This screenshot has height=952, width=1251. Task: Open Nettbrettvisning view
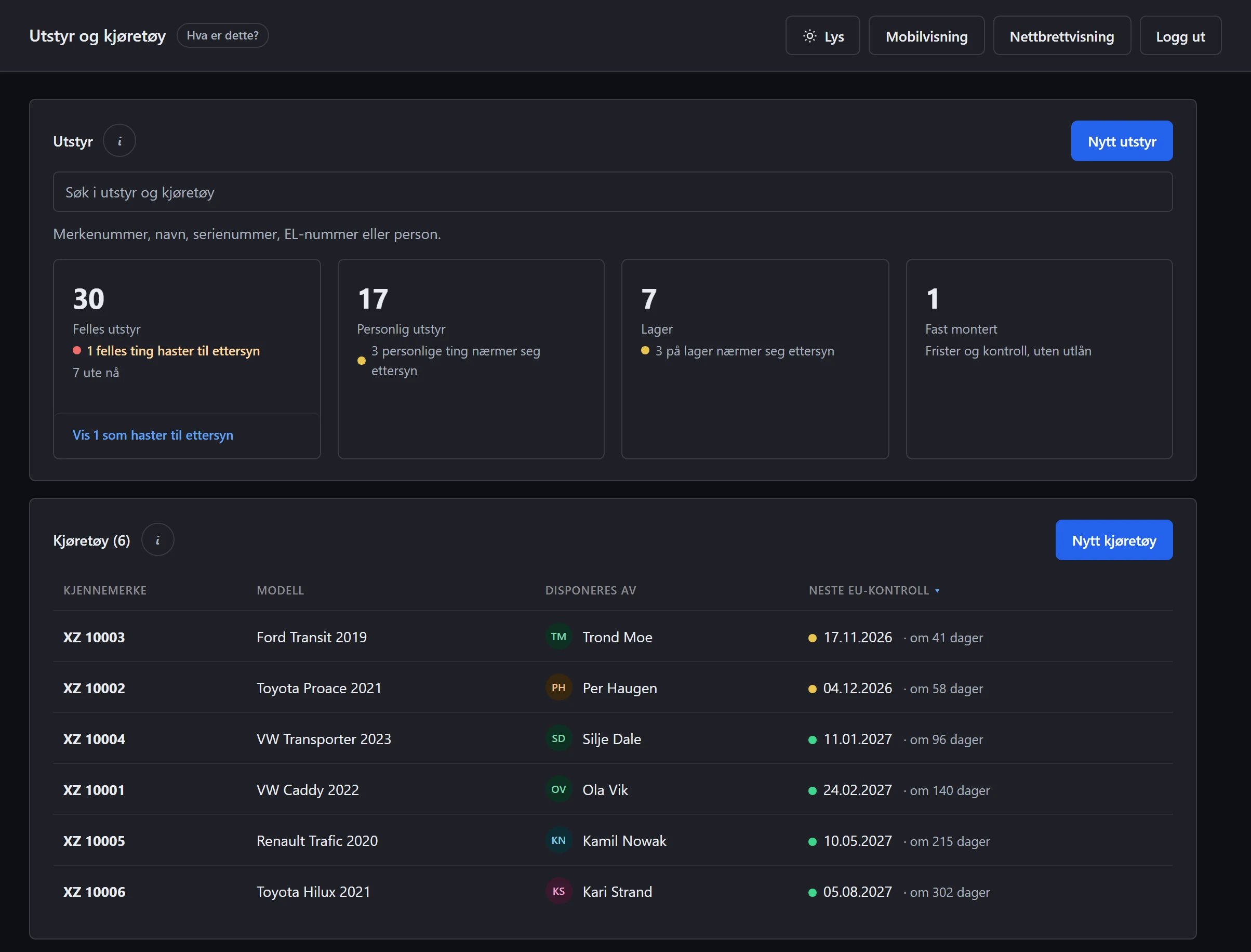pos(1062,36)
